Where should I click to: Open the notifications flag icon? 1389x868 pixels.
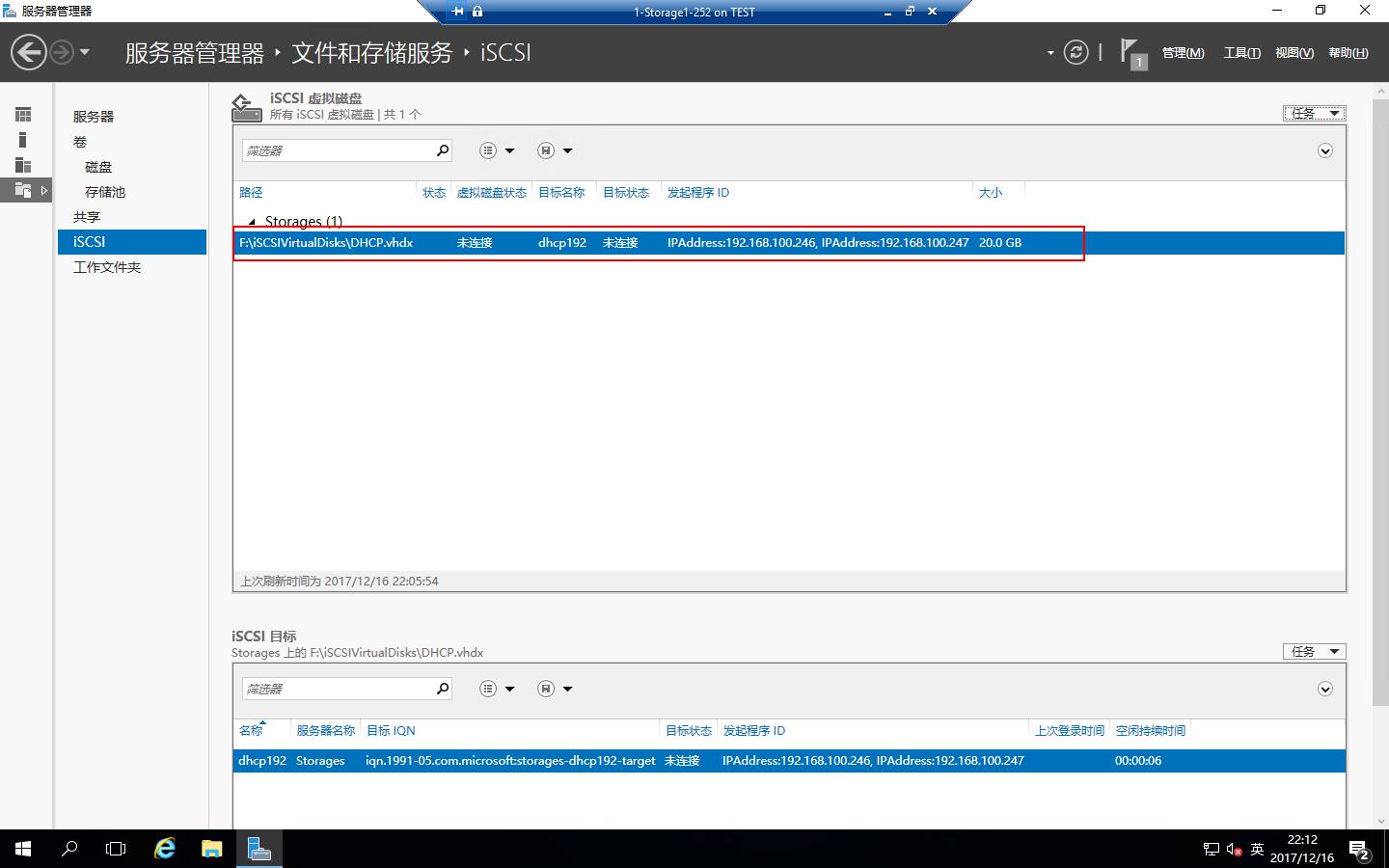click(1132, 53)
